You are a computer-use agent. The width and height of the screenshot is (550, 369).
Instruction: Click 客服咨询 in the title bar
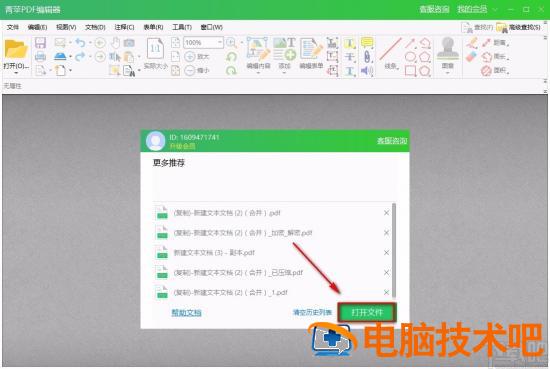(435, 9)
